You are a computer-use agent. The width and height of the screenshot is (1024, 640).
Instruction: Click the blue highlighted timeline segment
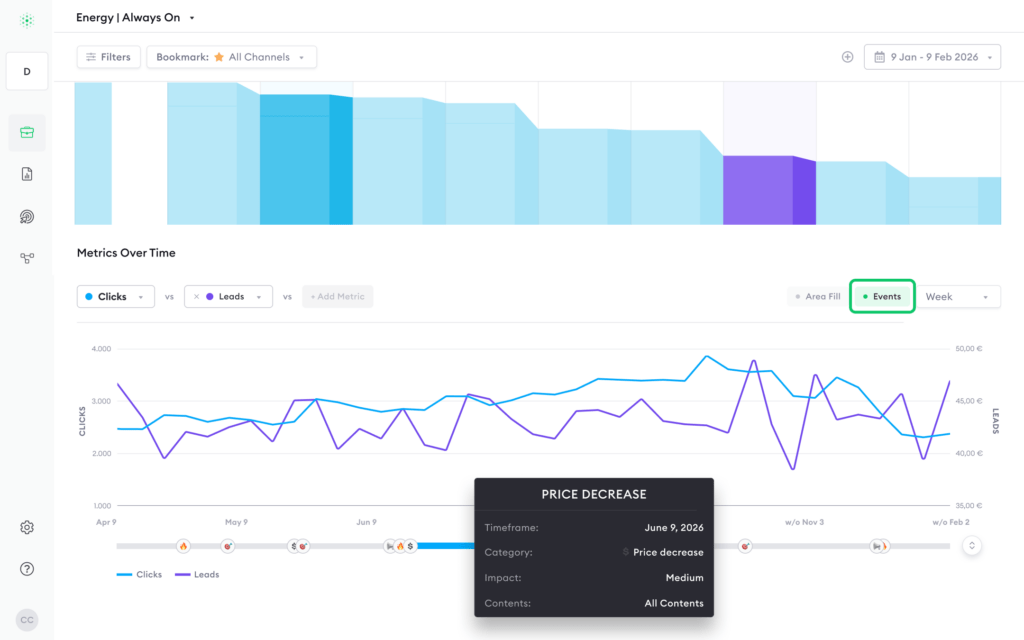coord(446,546)
